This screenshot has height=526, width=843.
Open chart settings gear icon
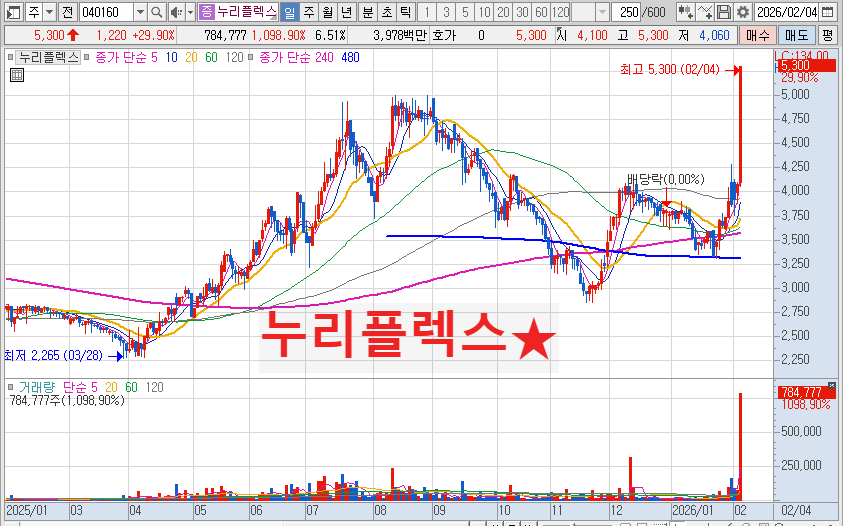coord(742,12)
